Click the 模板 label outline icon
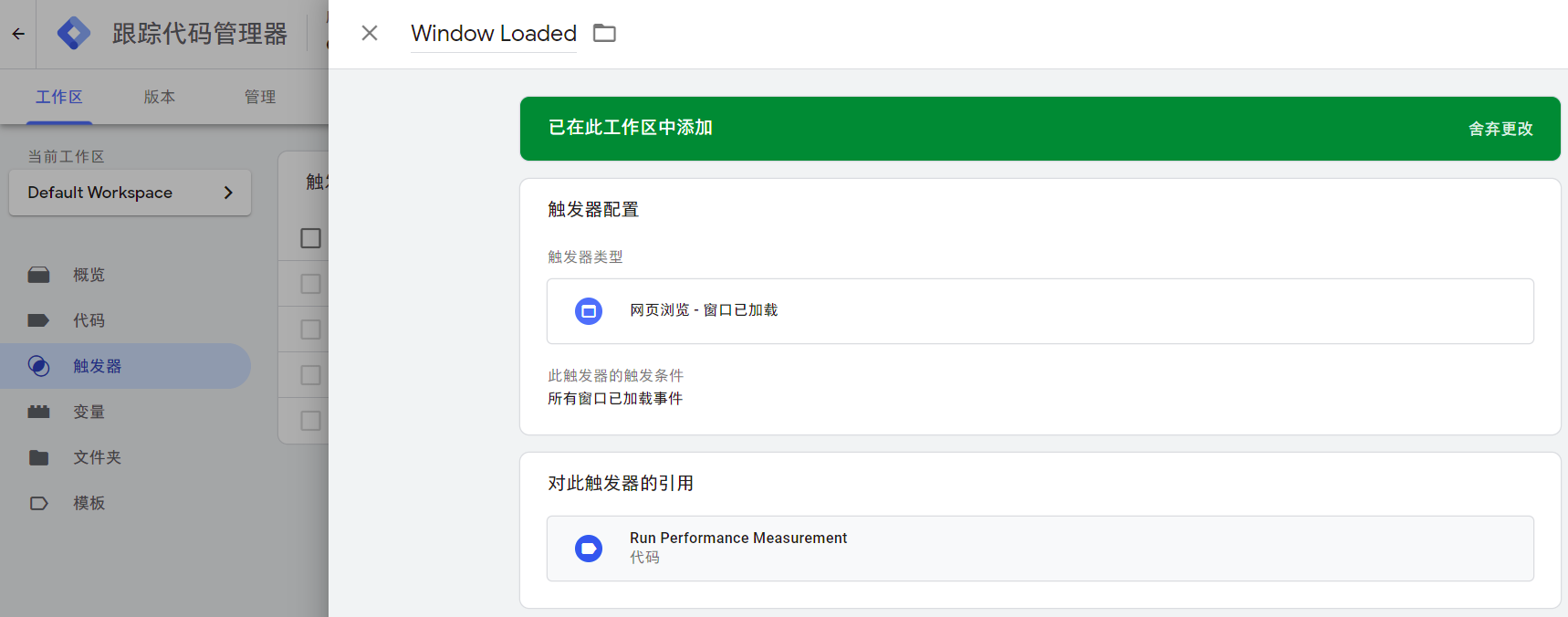Image resolution: width=1568 pixels, height=617 pixels. [38, 503]
